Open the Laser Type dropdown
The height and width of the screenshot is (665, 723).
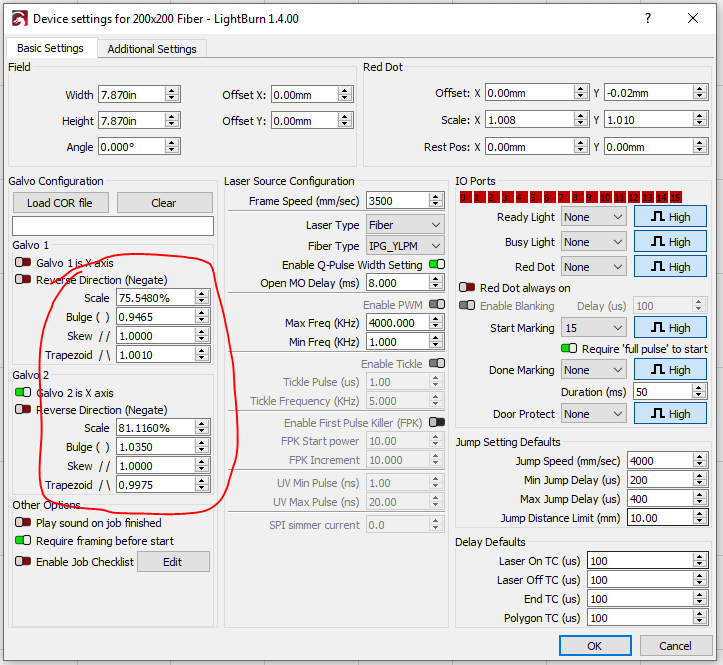pyautogui.click(x=405, y=225)
